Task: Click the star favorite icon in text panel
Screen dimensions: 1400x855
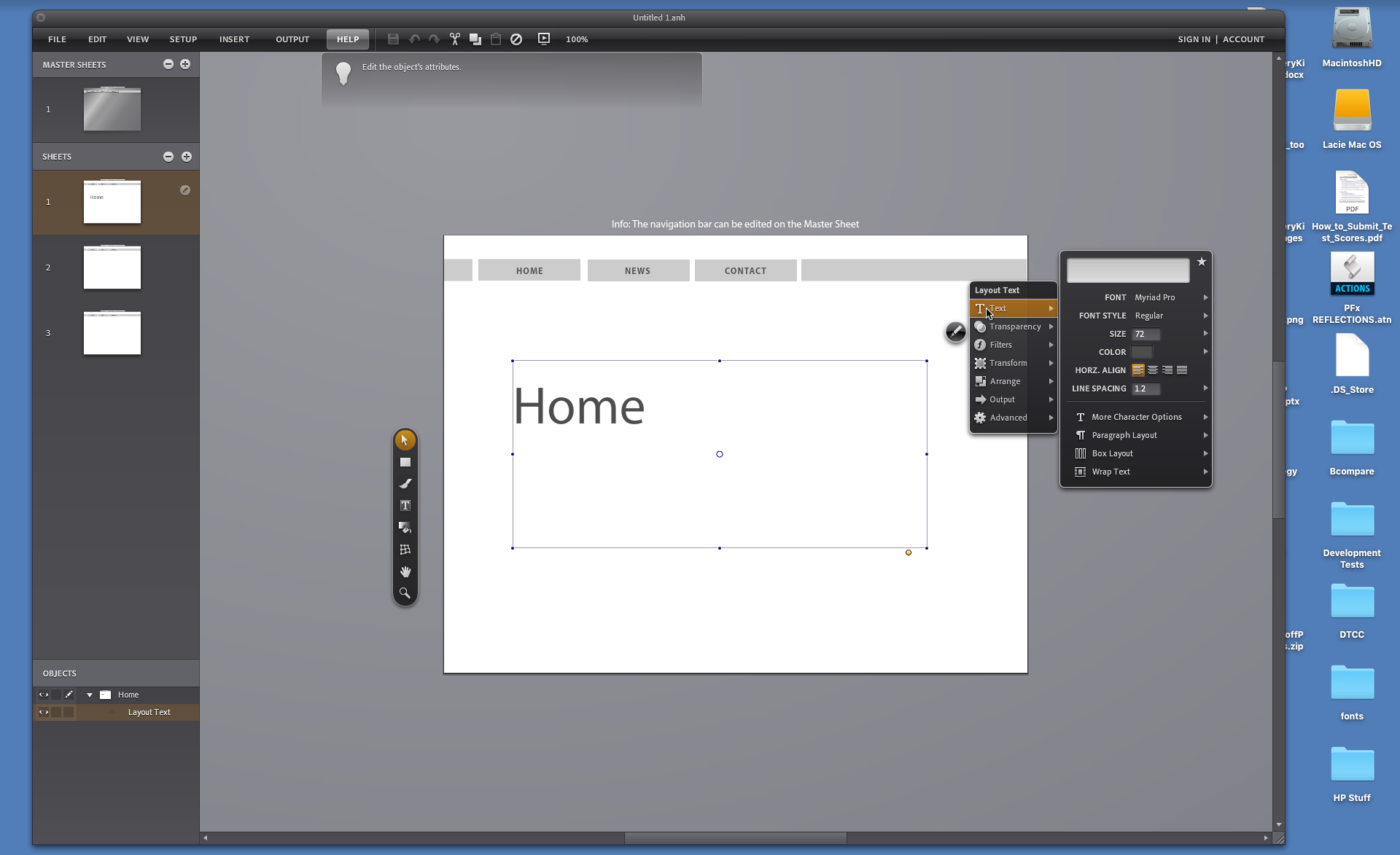Action: click(x=1202, y=262)
